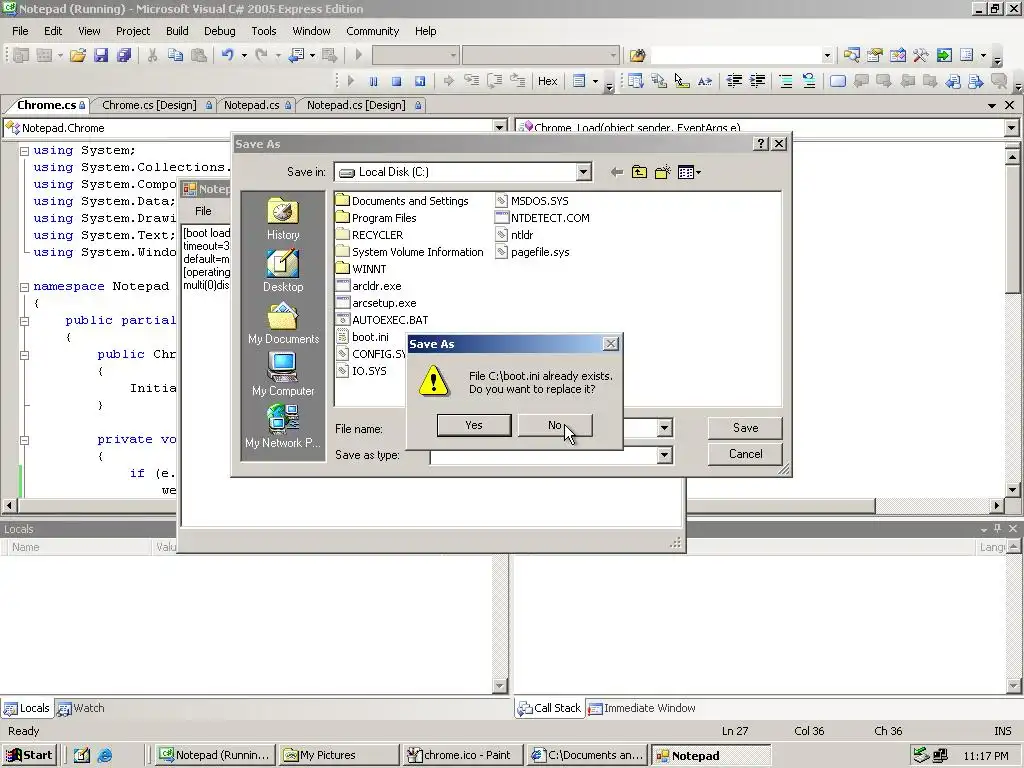Click the Save As dialog help button

pyautogui.click(x=760, y=144)
